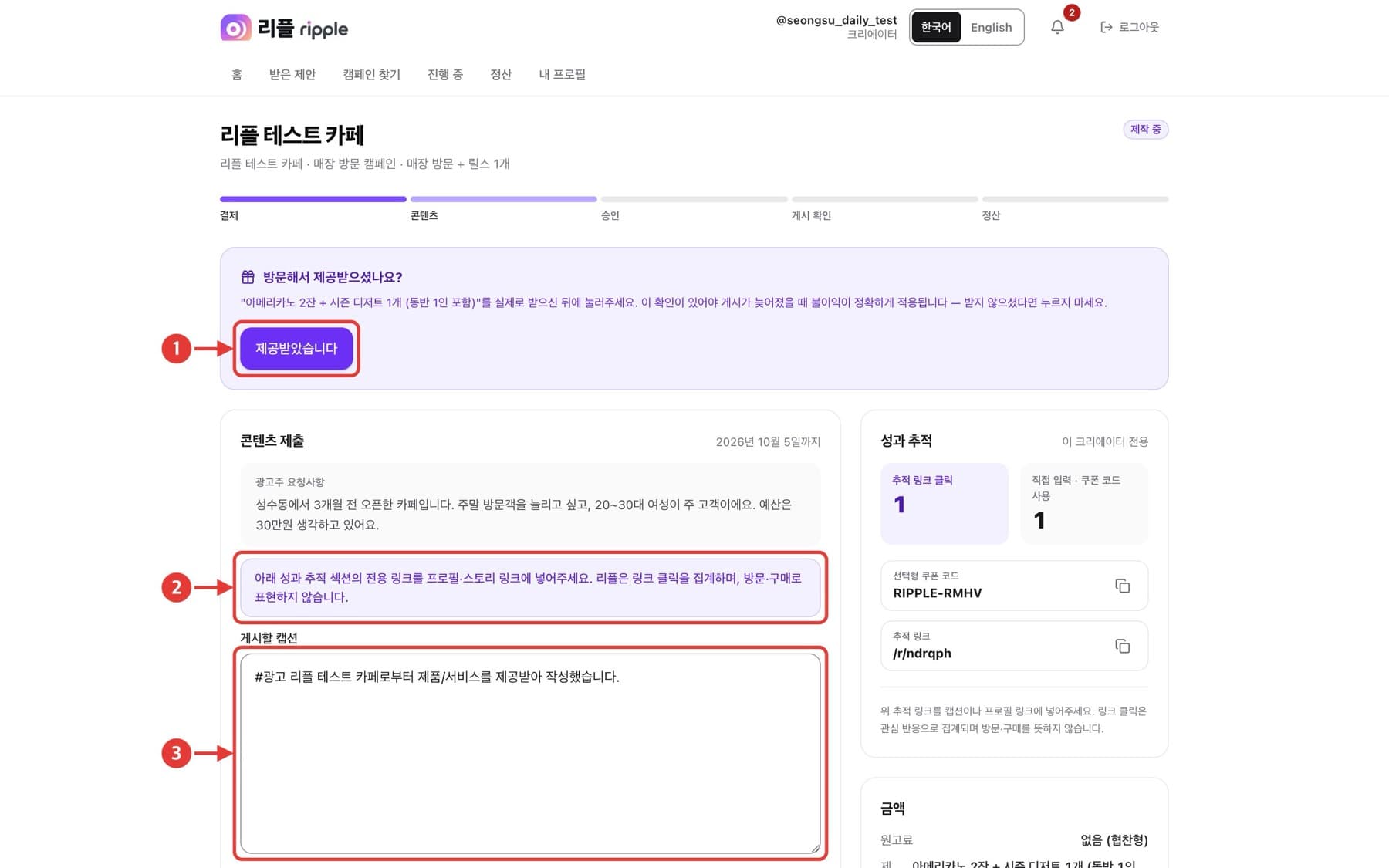This screenshot has width=1389, height=868.
Task: Click the 게시 확인 progress step bar
Action: [x=884, y=199]
